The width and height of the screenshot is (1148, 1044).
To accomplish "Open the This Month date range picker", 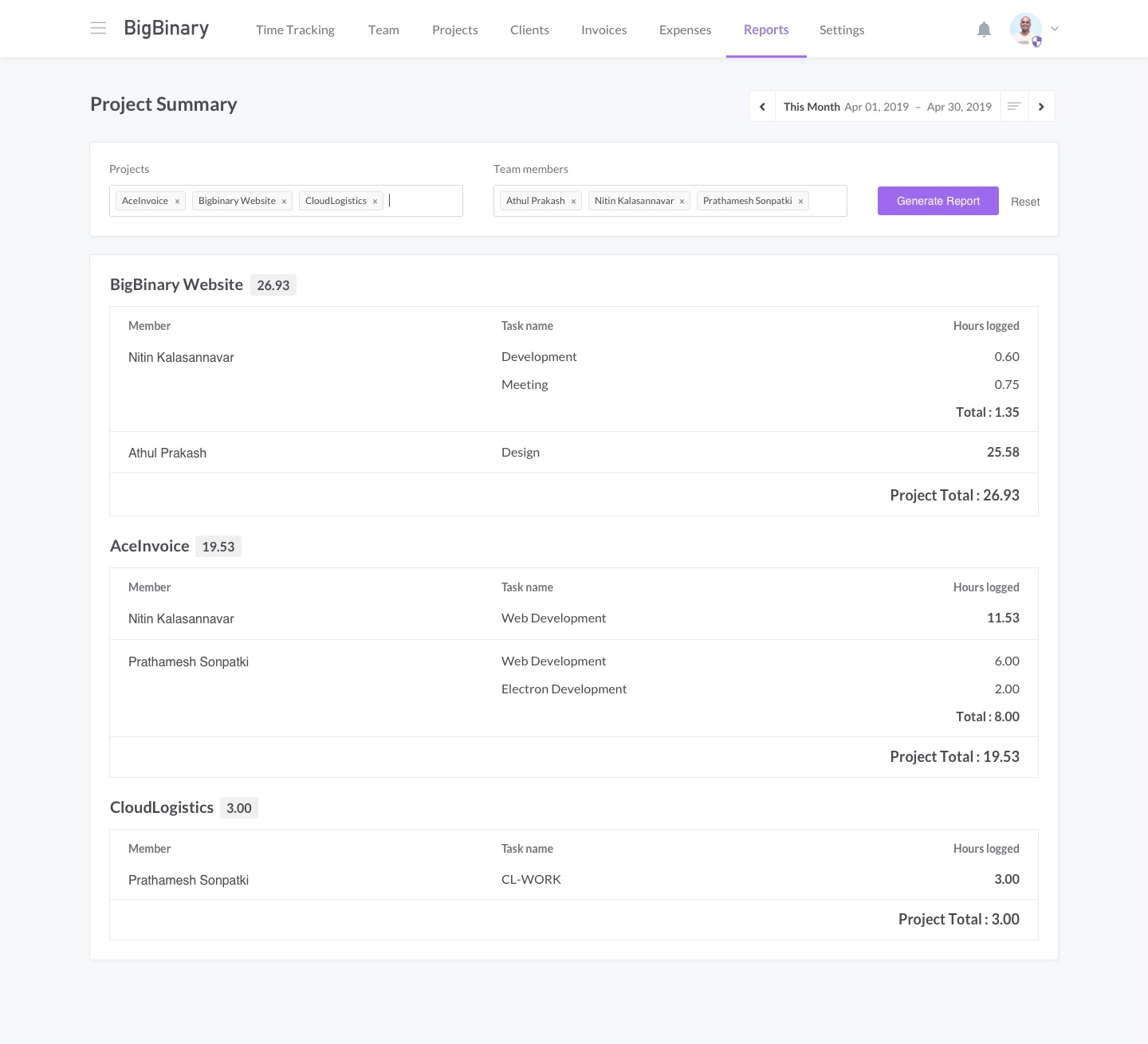I will [887, 107].
